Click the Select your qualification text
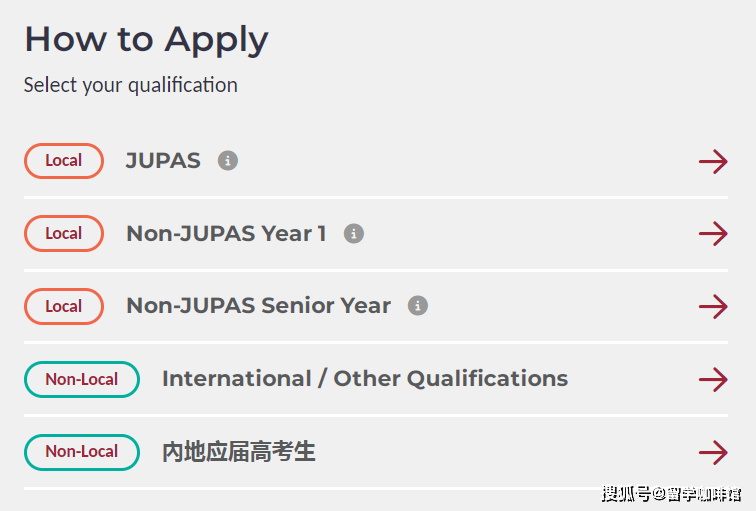This screenshot has width=756, height=511. pyautogui.click(x=131, y=85)
